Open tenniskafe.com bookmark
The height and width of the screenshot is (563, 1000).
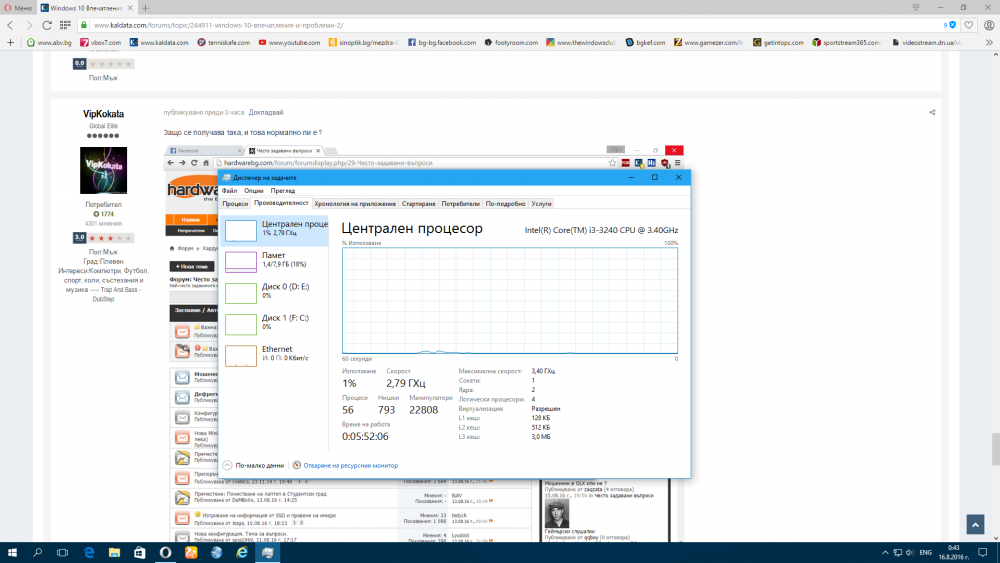click(x=223, y=42)
